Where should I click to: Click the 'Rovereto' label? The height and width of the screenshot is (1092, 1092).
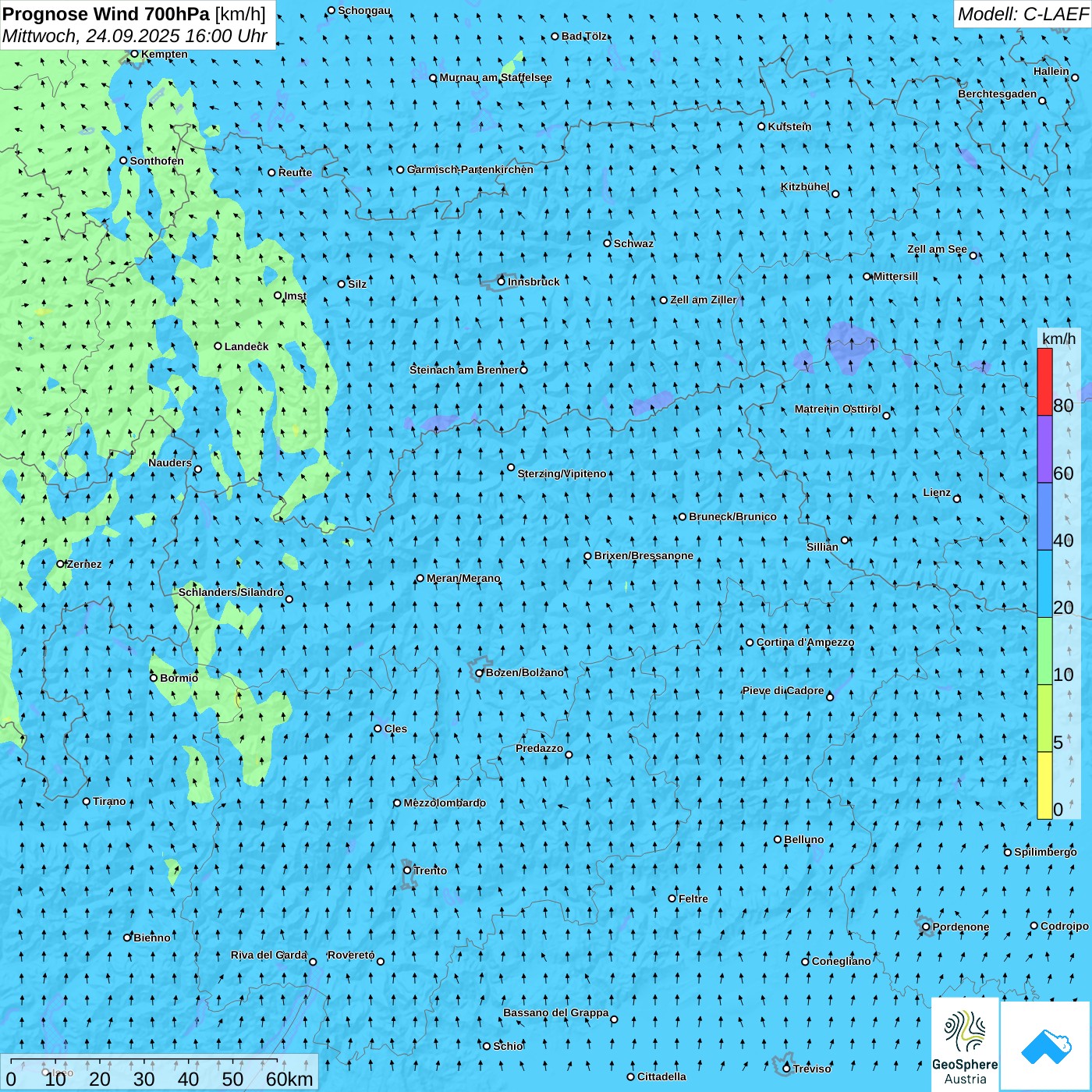click(351, 955)
